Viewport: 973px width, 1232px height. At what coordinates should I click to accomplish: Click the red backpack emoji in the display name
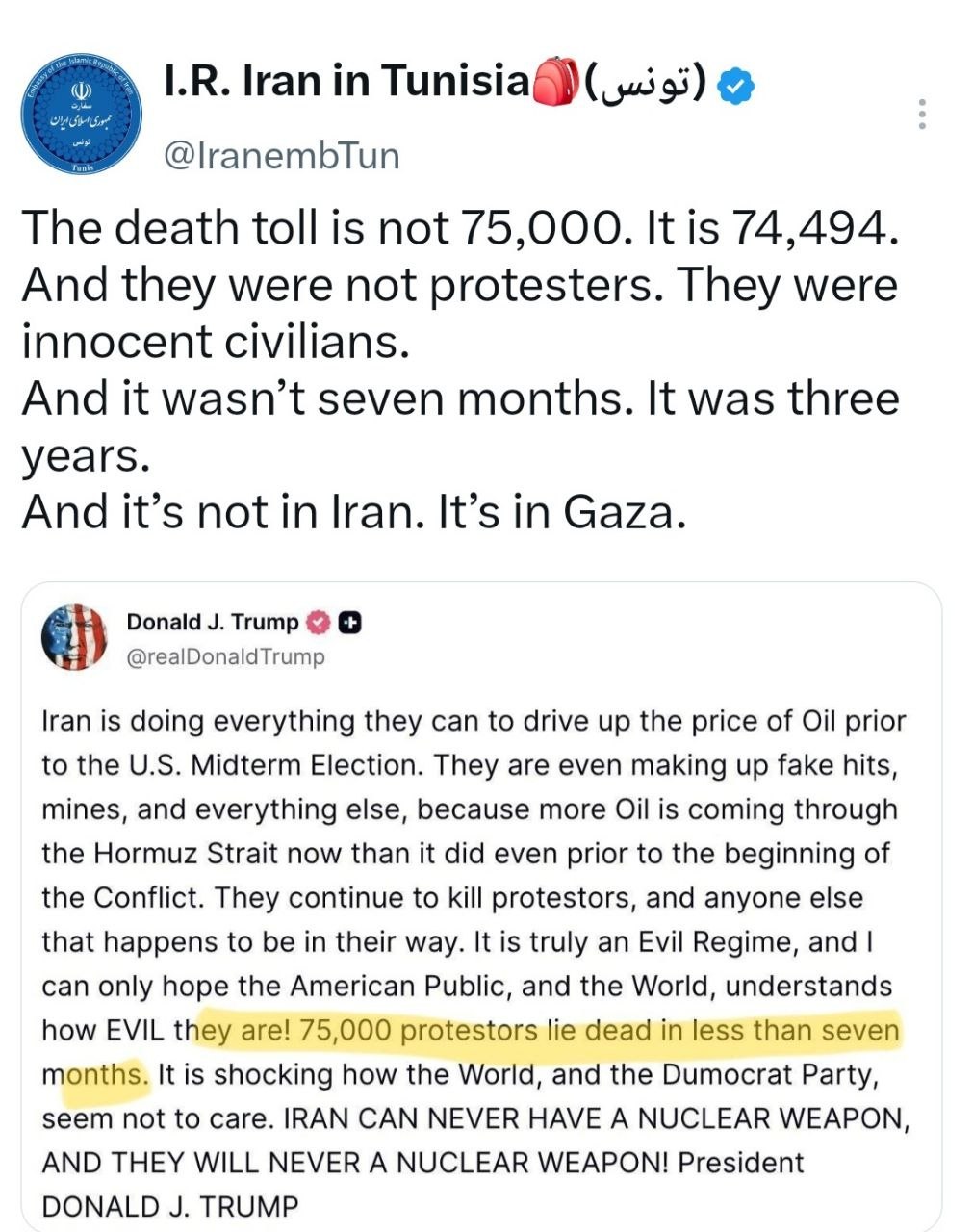click(554, 83)
